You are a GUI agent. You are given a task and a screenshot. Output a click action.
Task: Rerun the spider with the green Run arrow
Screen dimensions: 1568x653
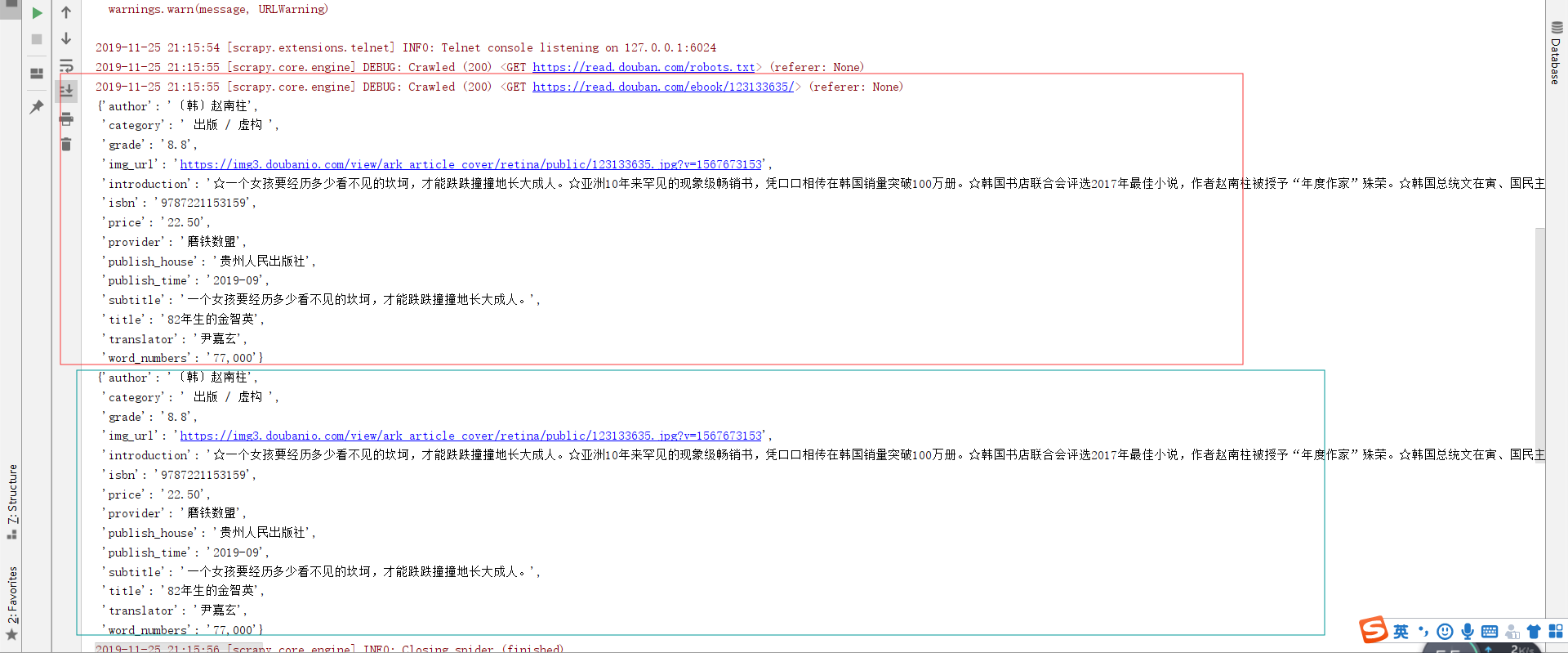point(37,13)
